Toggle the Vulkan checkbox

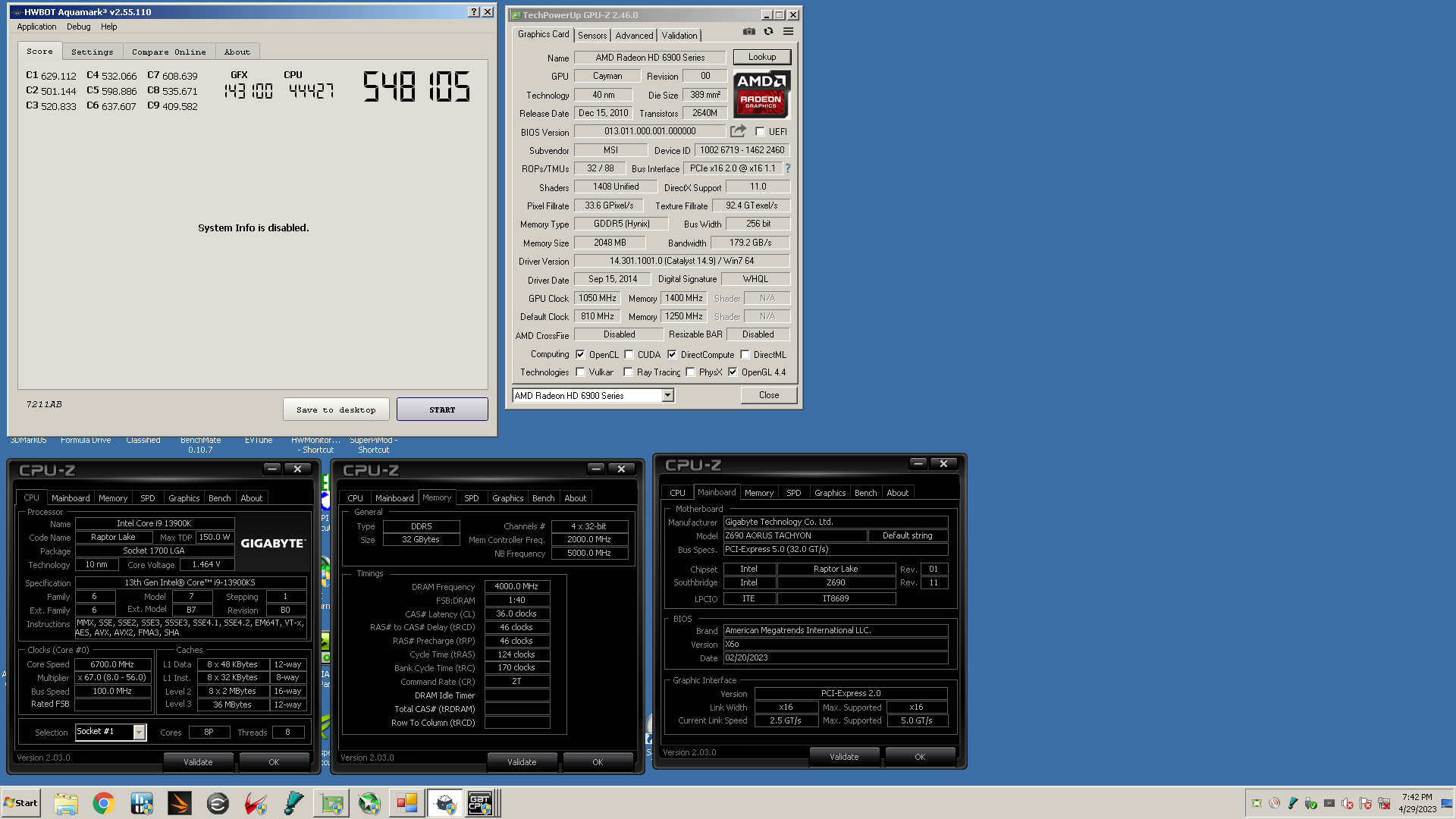point(580,372)
